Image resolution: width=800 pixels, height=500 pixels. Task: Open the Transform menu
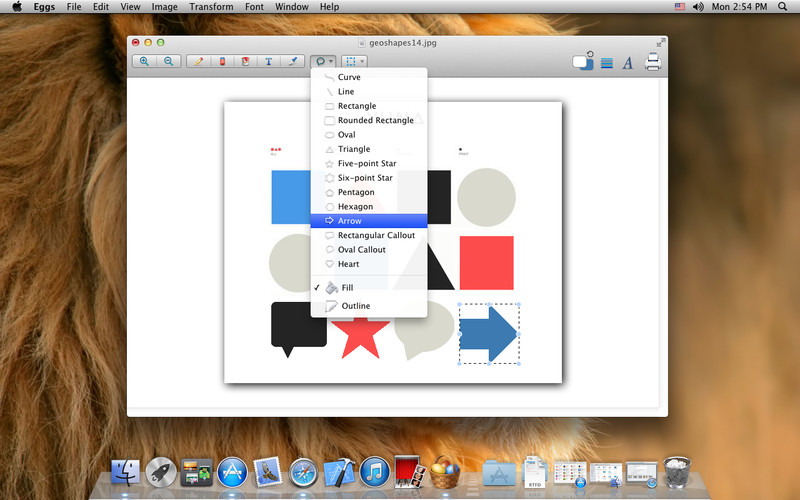click(x=211, y=7)
